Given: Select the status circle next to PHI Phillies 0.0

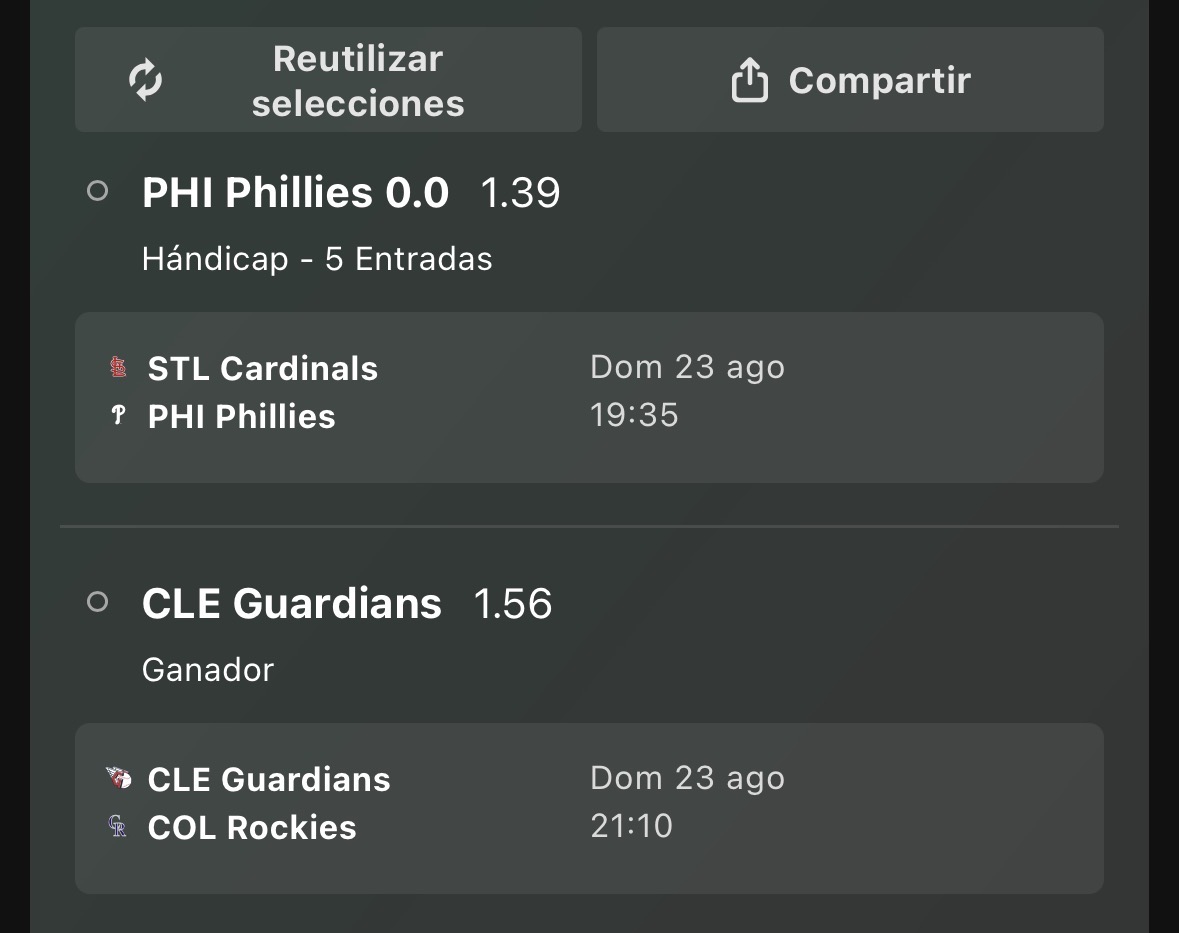Looking at the screenshot, I should (98, 191).
